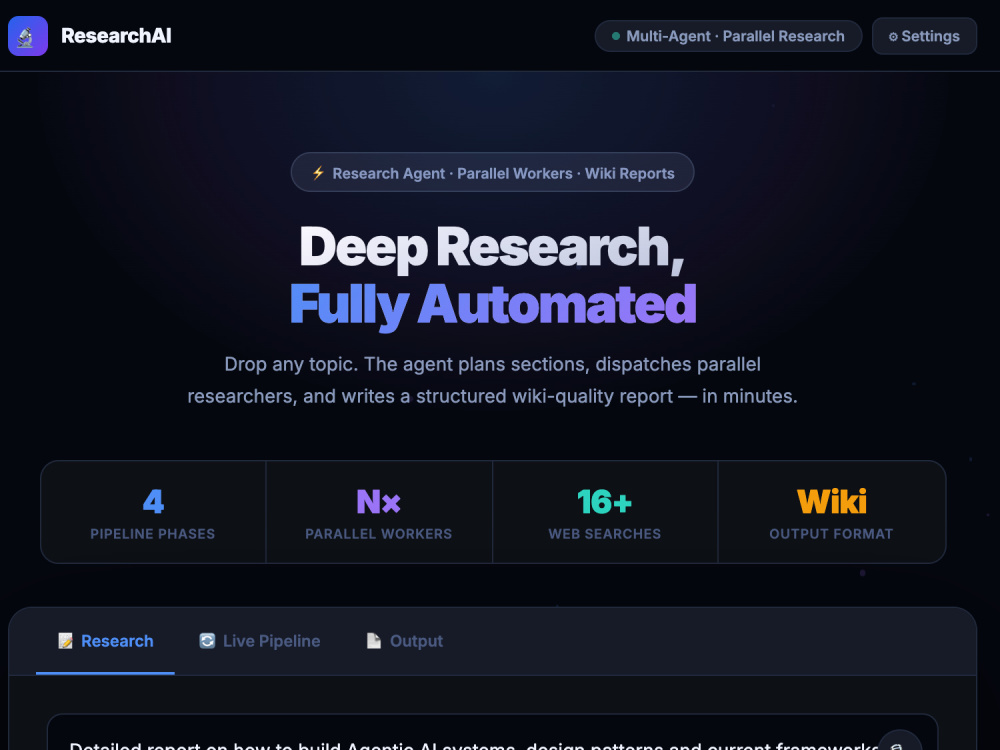Click the "Deep Research," headline text
Screen dimensions: 1000x750
coord(492,248)
